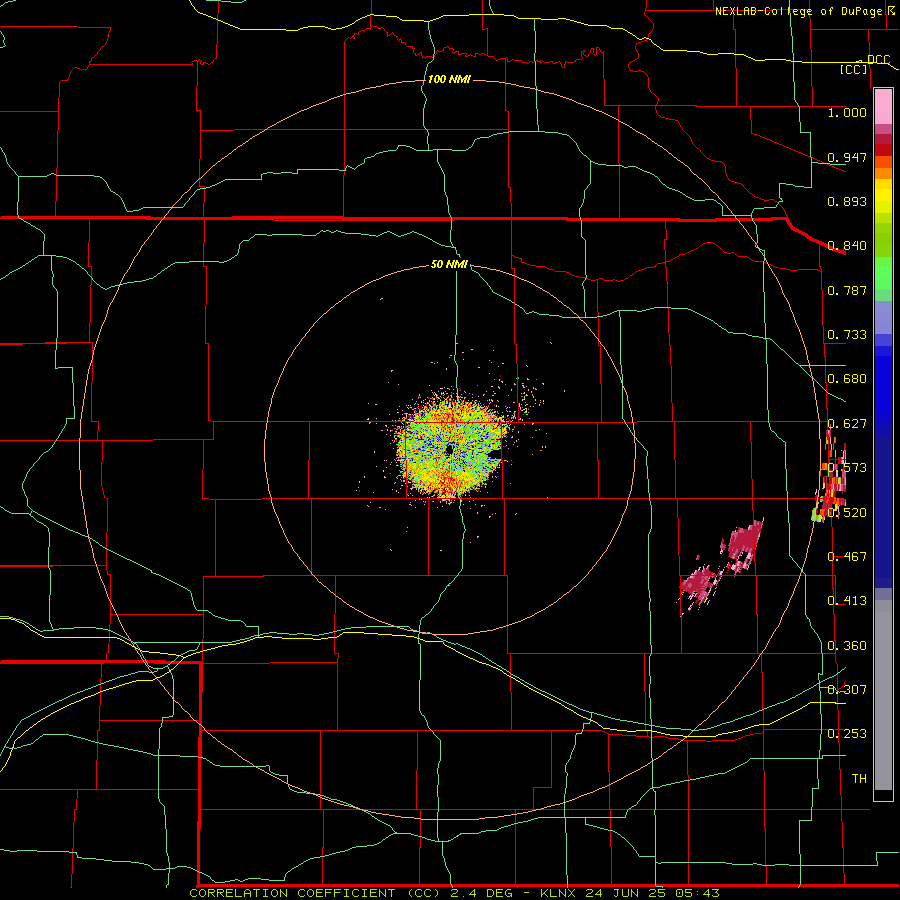Click the Correlation Coefficient KLNX caption
This screenshot has height=900, width=900.
[x=455, y=893]
